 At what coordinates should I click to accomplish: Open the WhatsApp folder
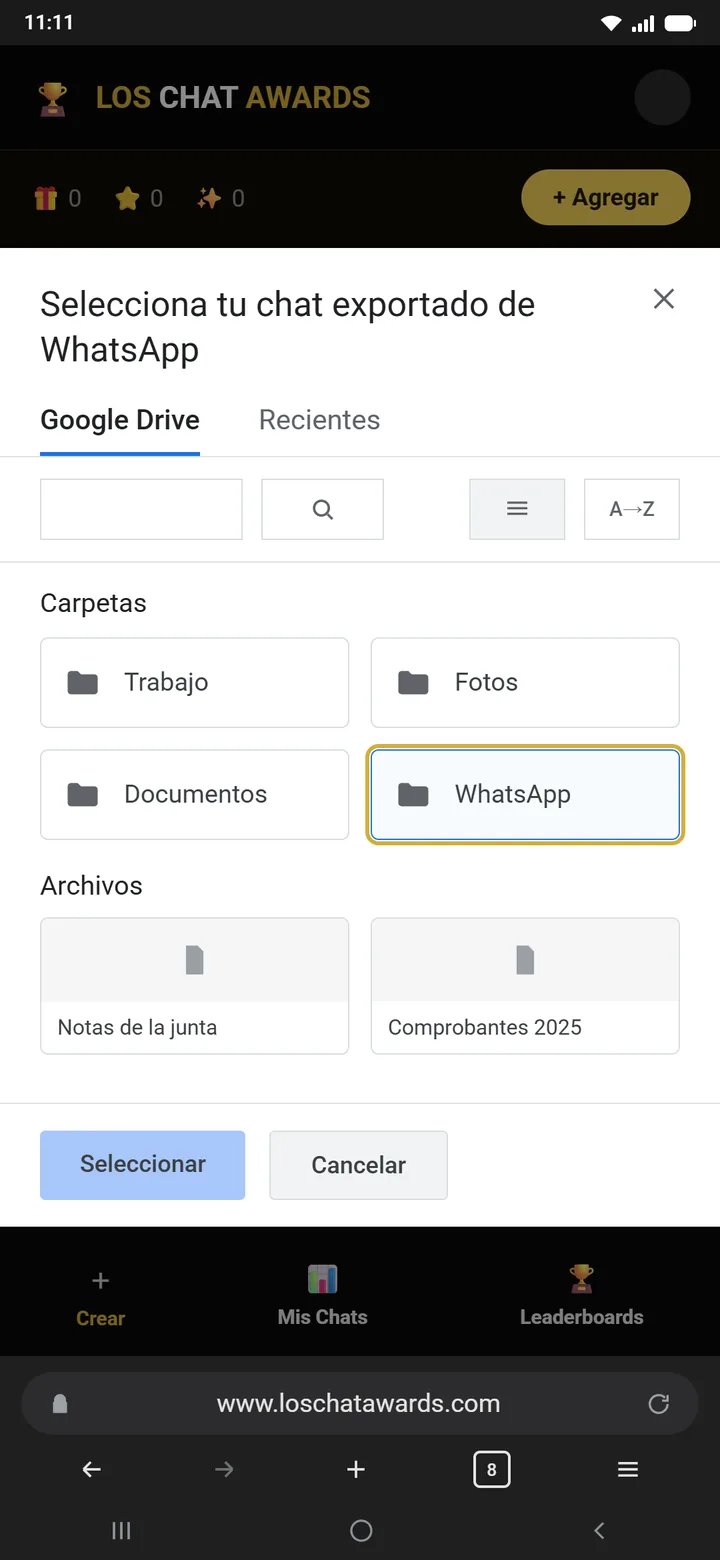click(x=525, y=795)
